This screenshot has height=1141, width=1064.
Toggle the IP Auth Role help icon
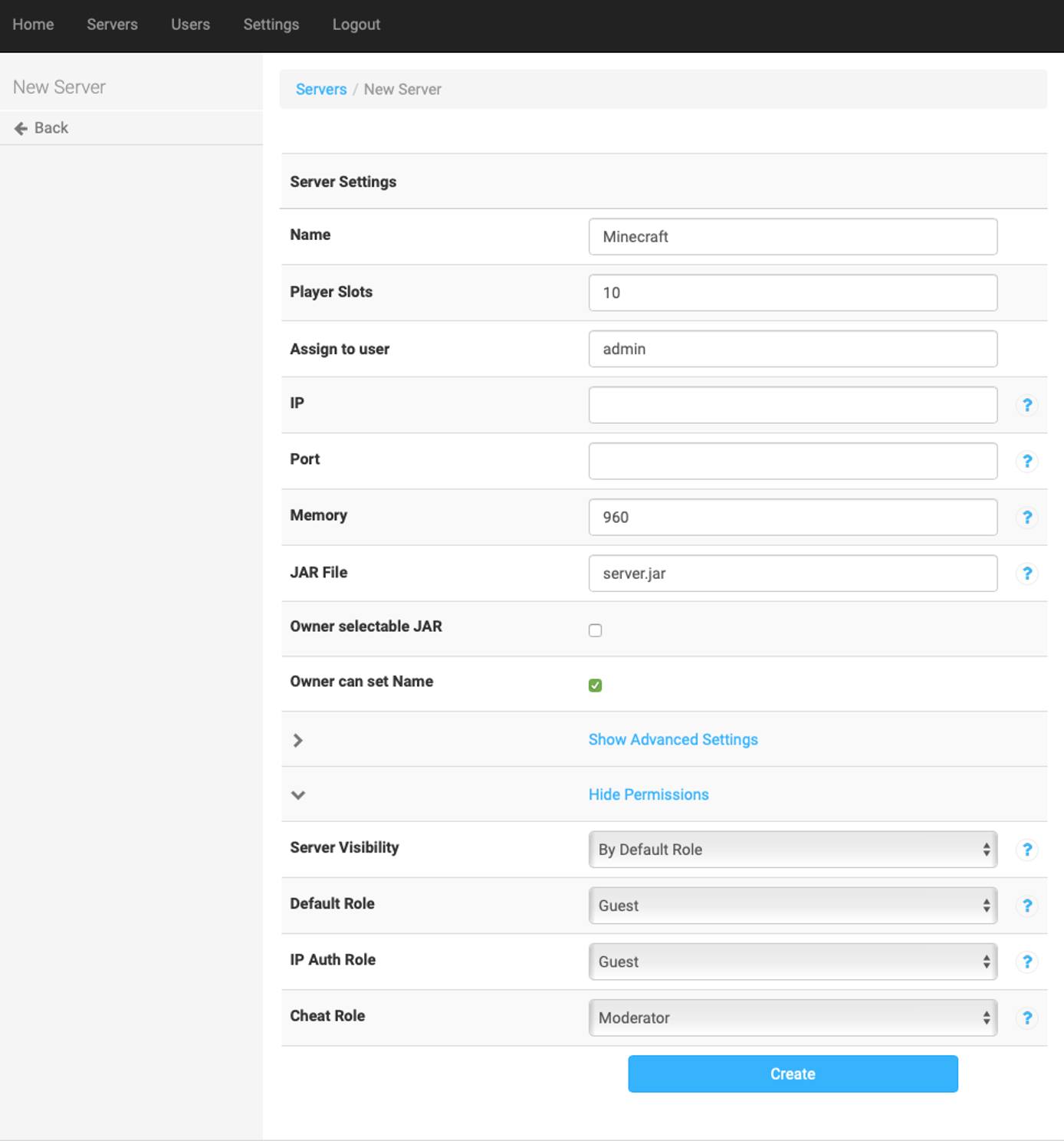pos(1026,961)
